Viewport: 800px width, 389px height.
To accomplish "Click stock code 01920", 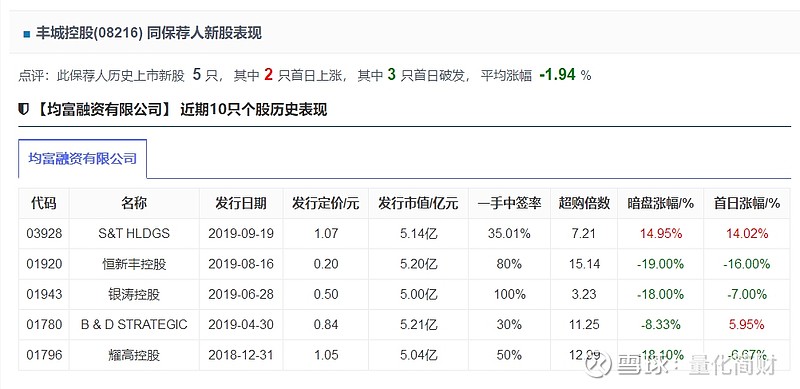I will coord(44,264).
